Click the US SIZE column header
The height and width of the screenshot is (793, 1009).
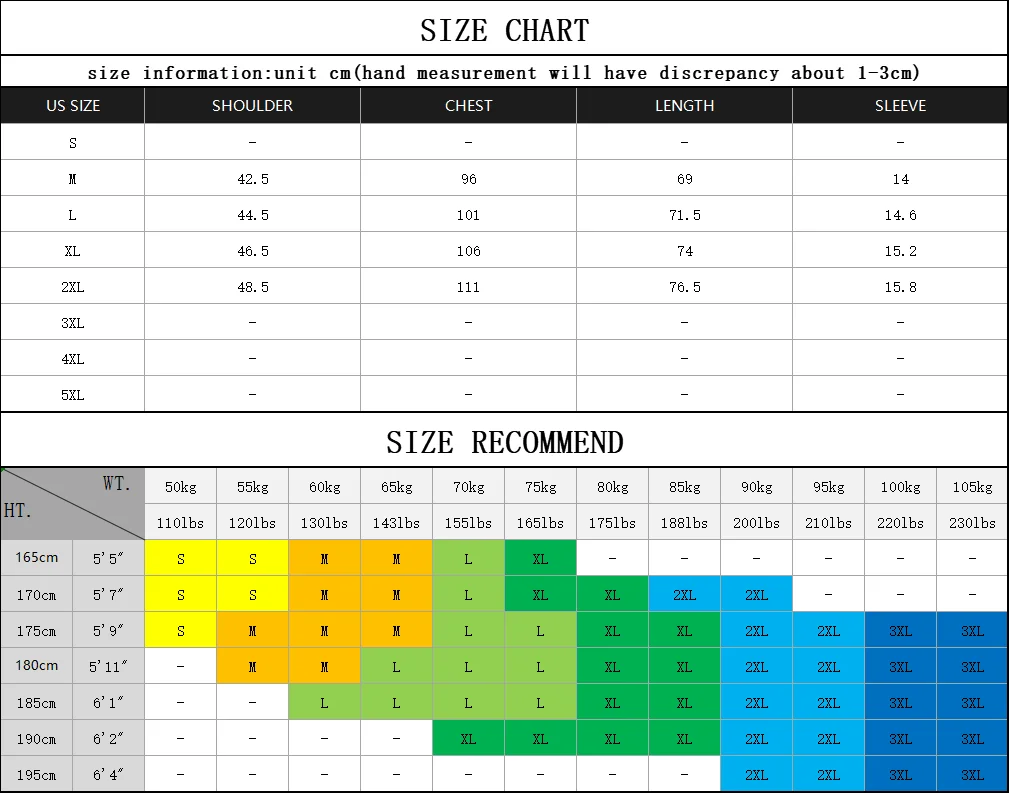pos(73,106)
